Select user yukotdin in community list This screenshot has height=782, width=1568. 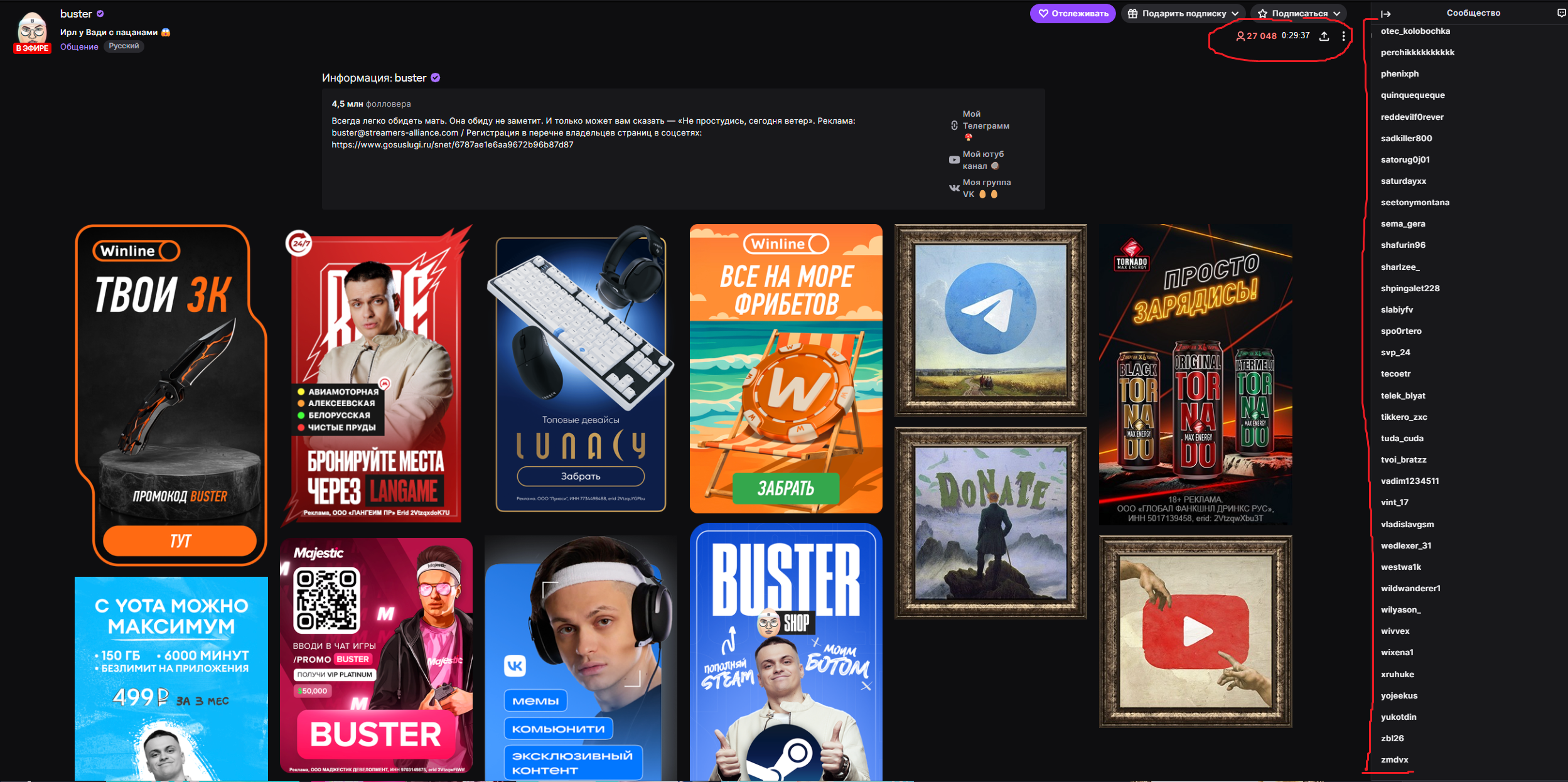(1399, 717)
